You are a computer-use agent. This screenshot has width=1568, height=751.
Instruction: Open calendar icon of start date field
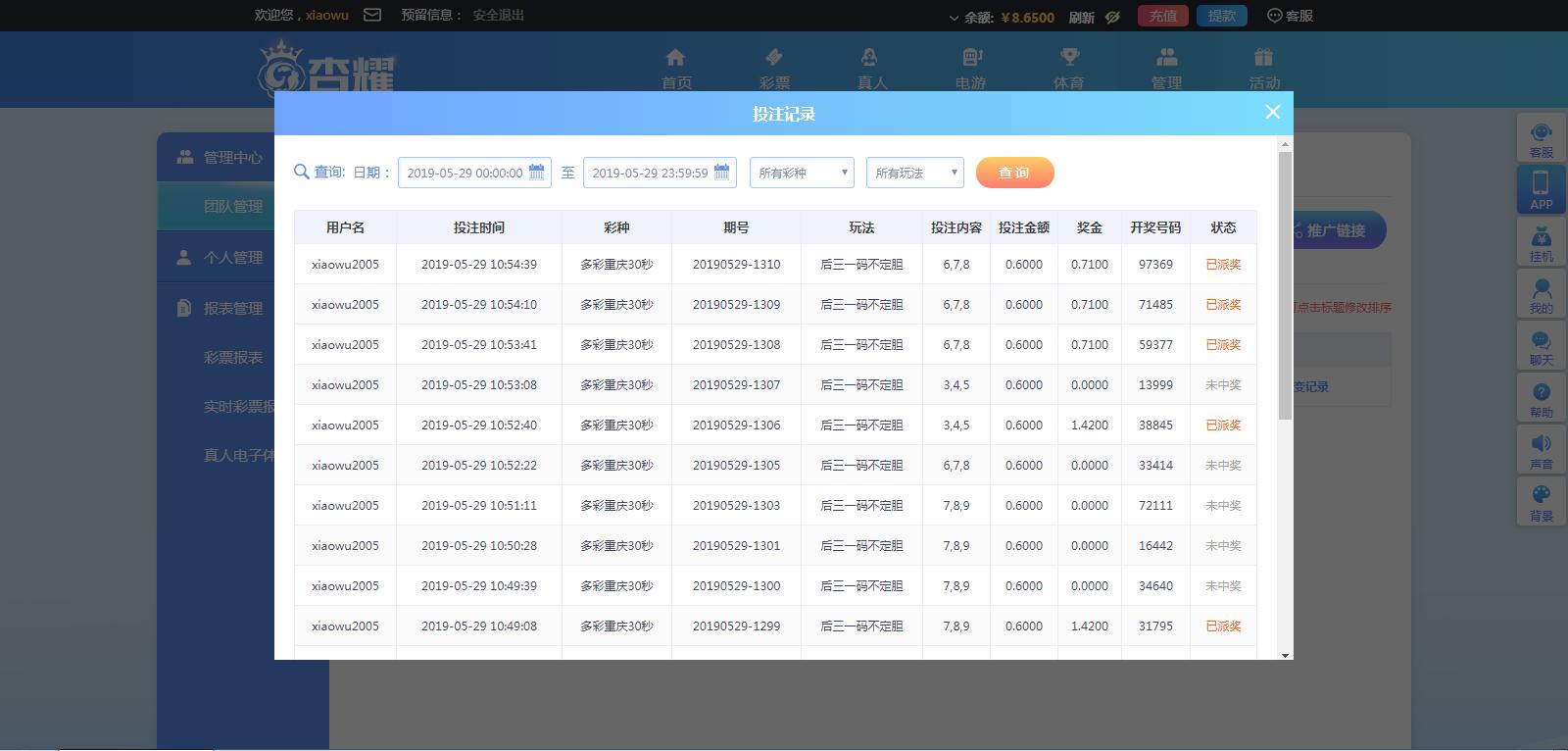[536, 172]
